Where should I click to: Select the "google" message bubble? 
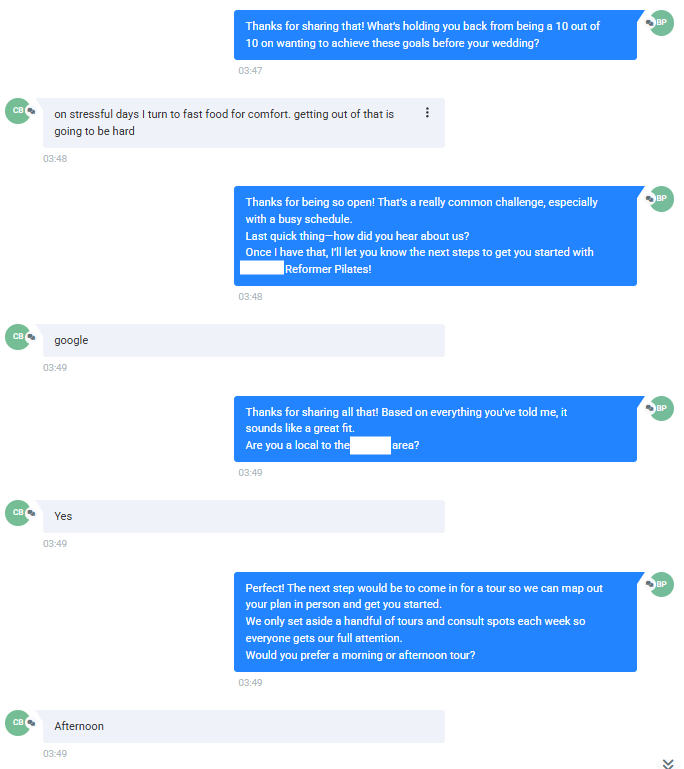[x=243, y=340]
